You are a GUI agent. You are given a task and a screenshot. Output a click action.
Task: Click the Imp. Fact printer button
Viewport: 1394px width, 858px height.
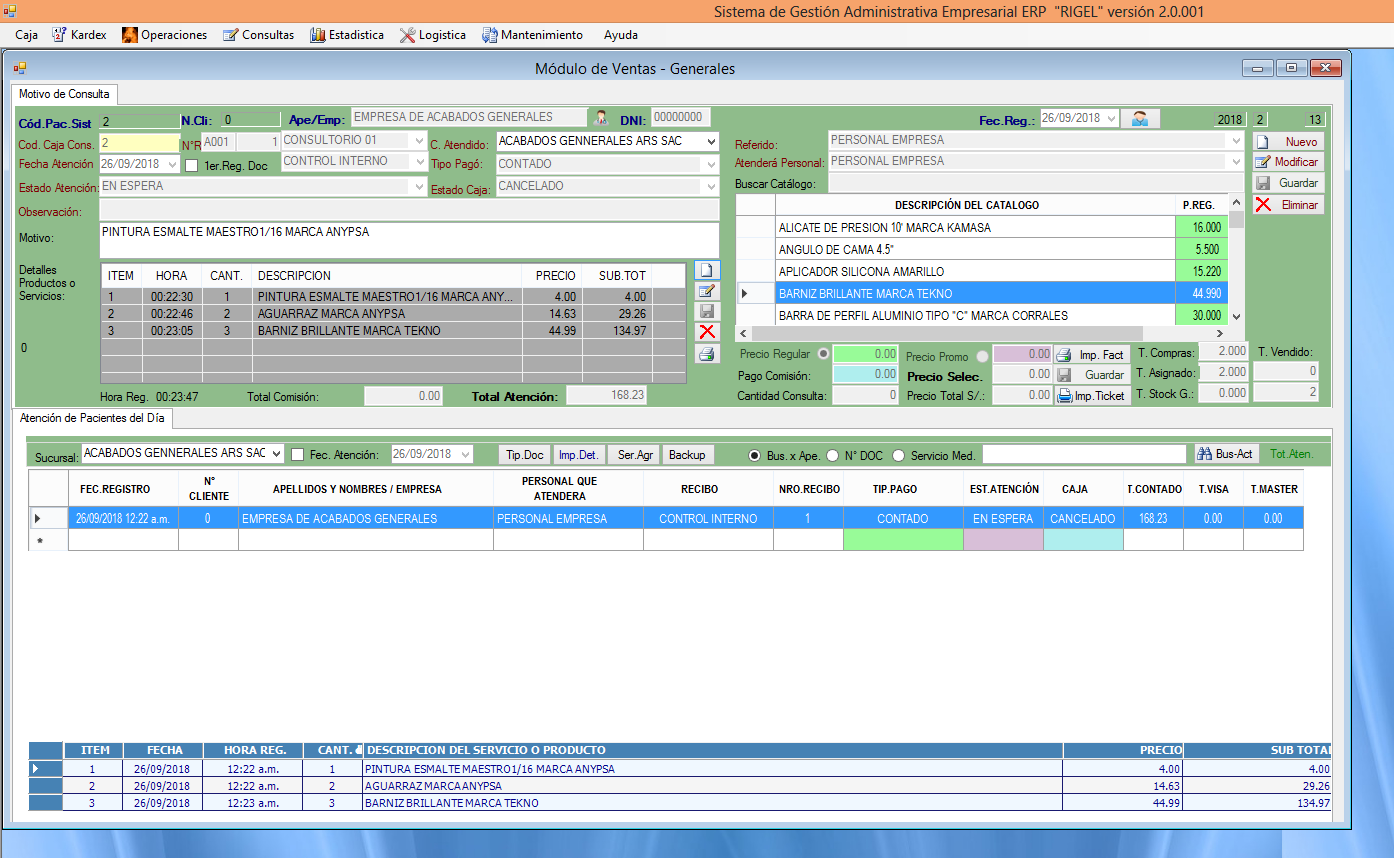coord(1091,355)
